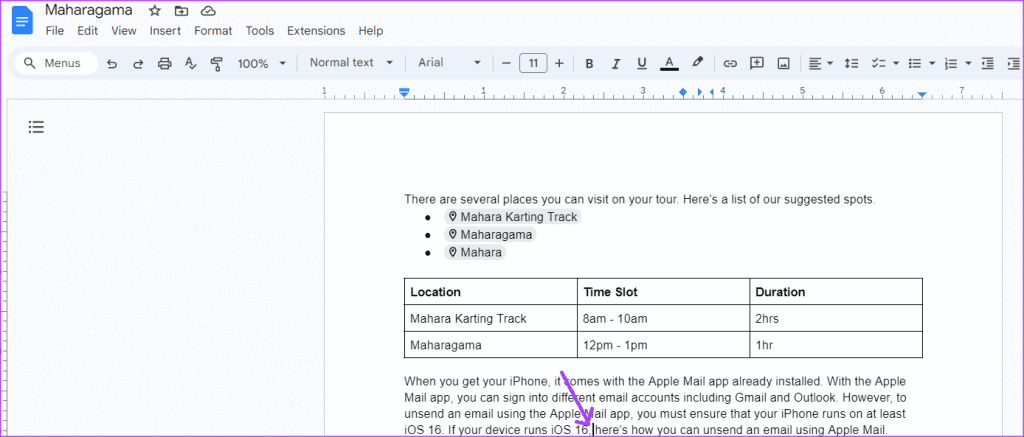Viewport: 1024px width, 437px height.
Task: Click the Time Slot header cell
Action: pos(664,291)
